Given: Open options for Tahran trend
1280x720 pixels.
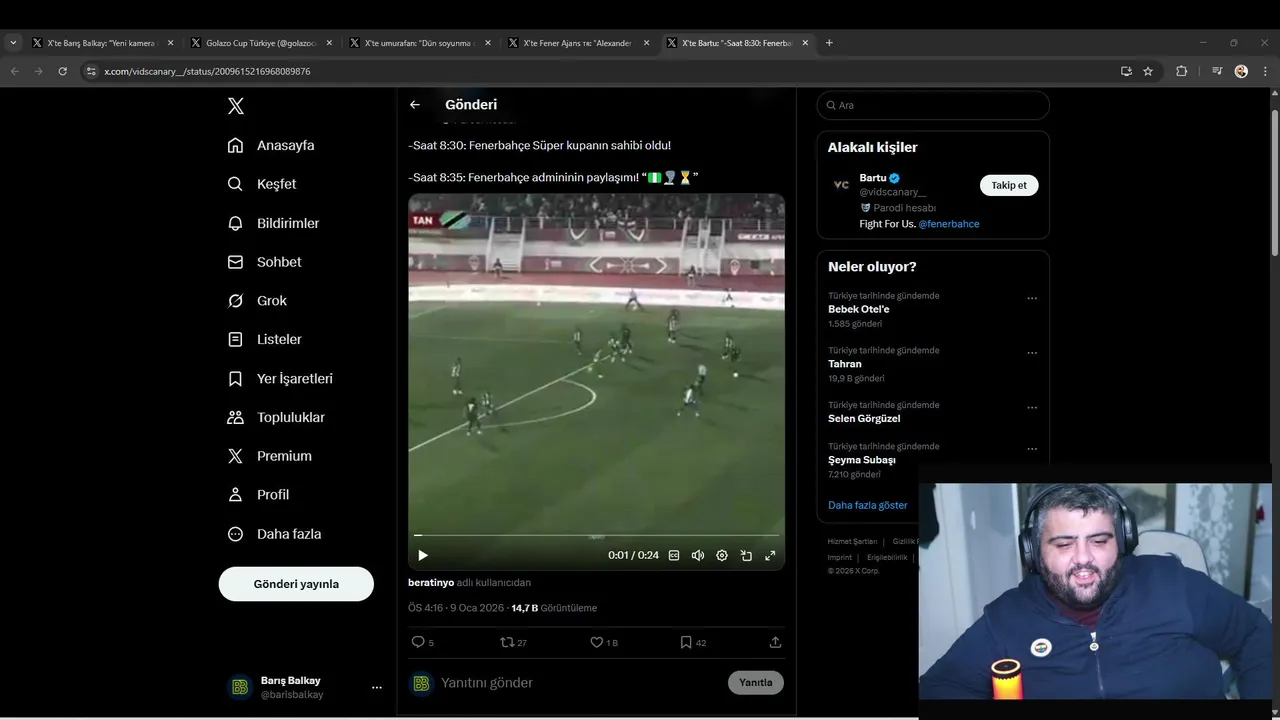Looking at the screenshot, I should (x=1032, y=353).
